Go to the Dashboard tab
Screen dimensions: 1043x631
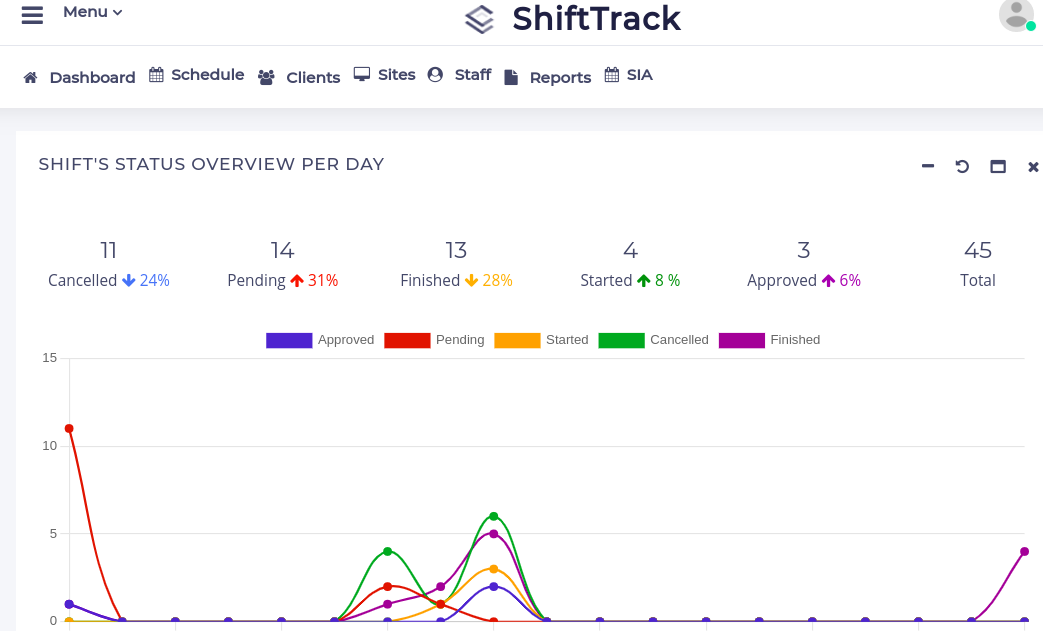(x=92, y=78)
